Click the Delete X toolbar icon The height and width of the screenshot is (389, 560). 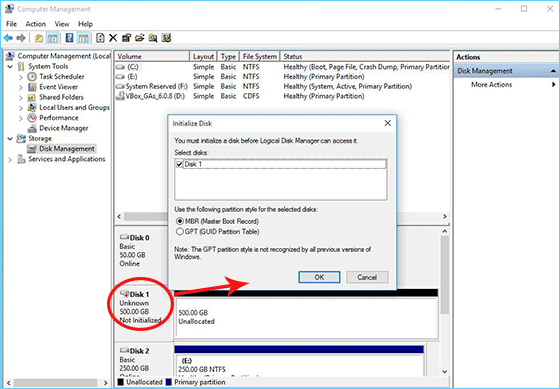click(x=113, y=38)
